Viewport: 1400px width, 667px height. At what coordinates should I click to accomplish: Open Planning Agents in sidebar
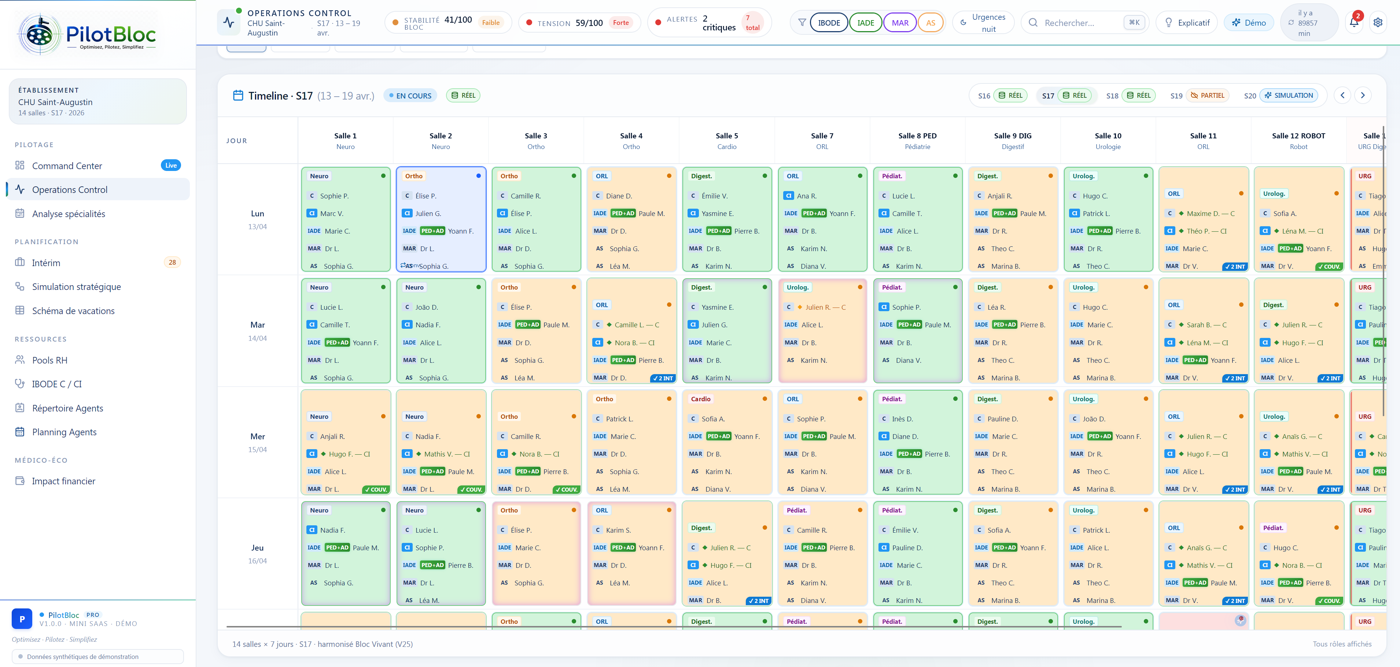[98, 432]
